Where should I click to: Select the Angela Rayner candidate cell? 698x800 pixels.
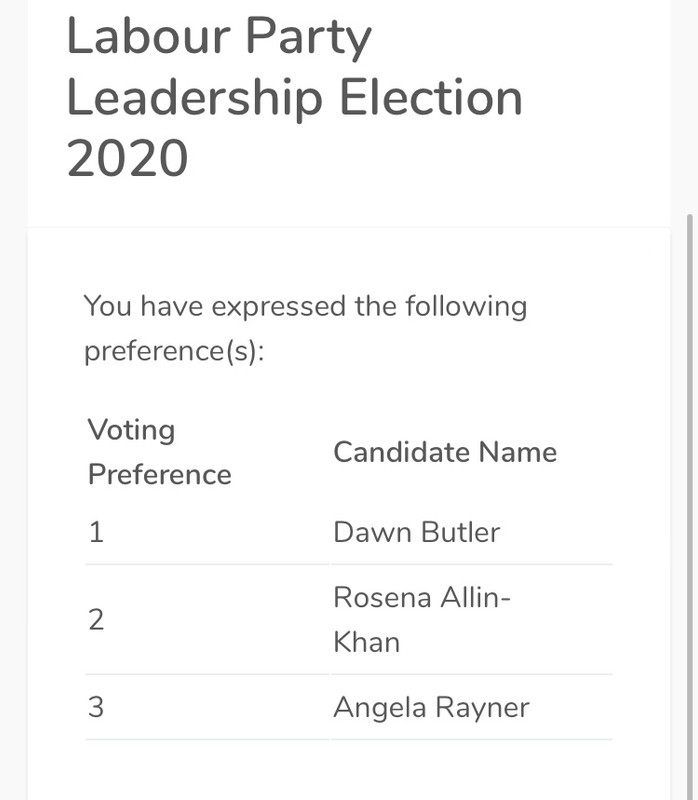coord(431,708)
